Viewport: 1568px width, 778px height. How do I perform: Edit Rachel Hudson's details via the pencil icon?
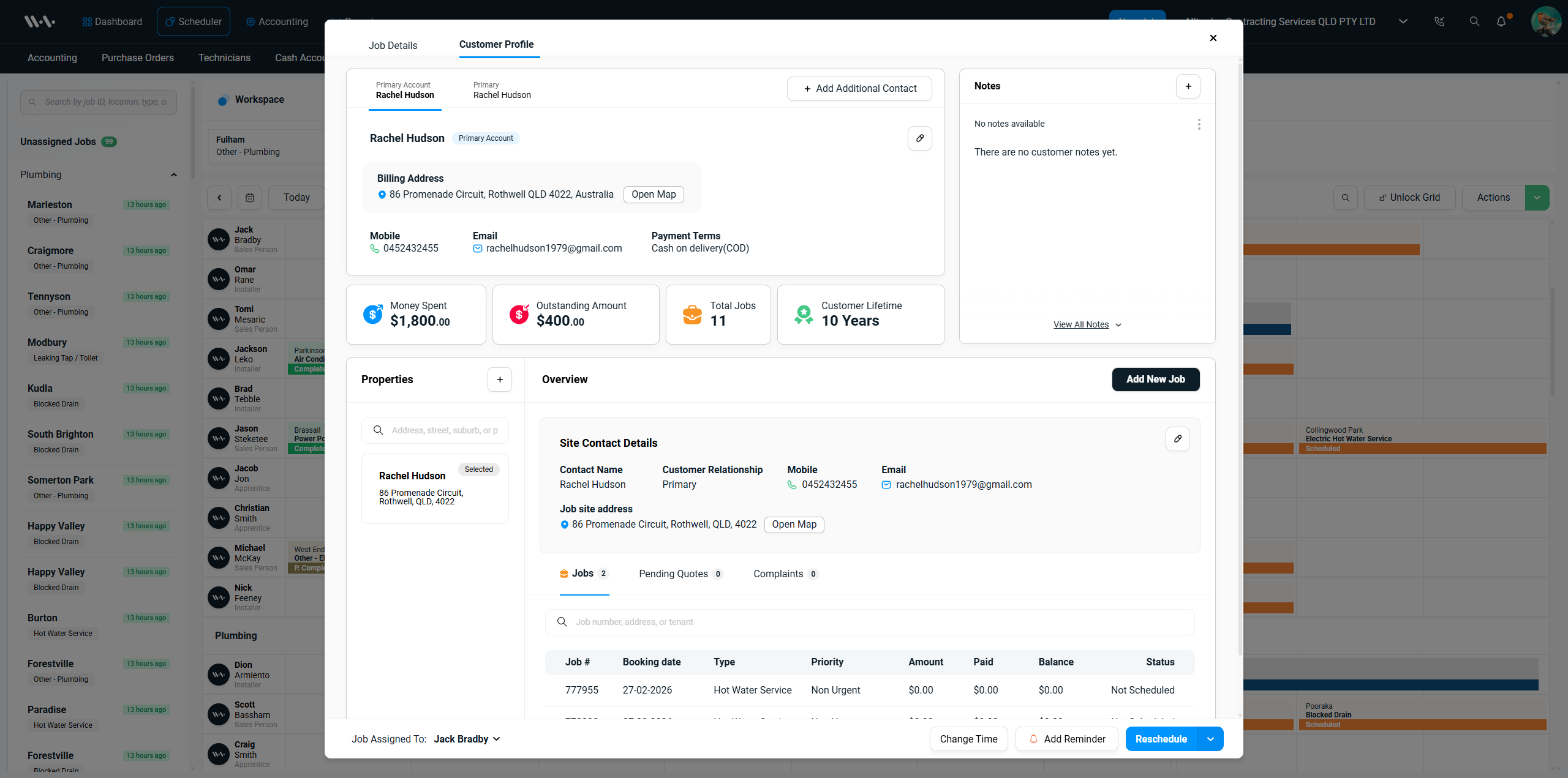919,138
